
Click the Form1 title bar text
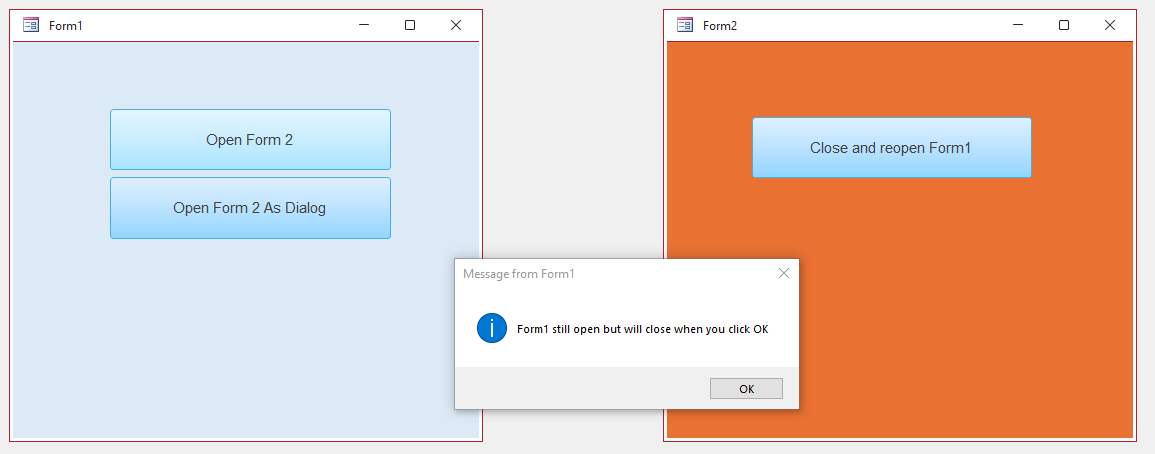tap(66, 26)
